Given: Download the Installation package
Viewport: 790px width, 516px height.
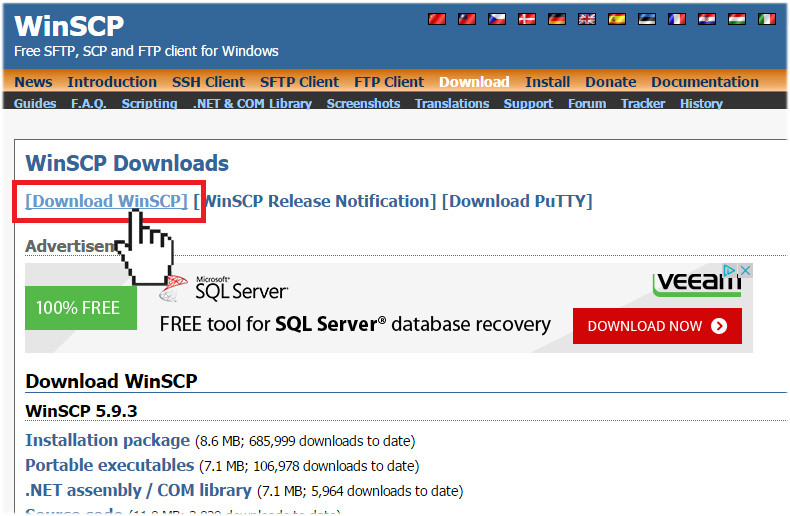Looking at the screenshot, I should click(x=107, y=440).
